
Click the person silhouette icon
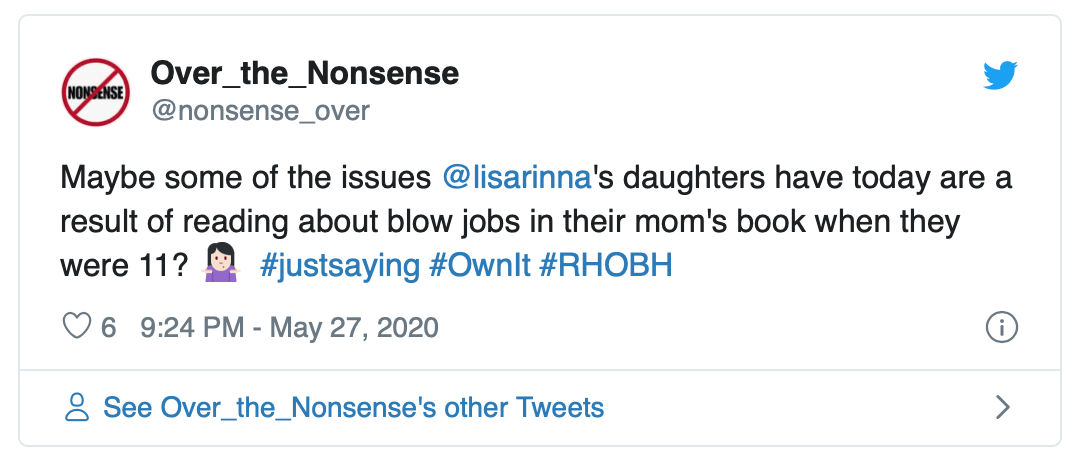pyautogui.click(x=77, y=407)
